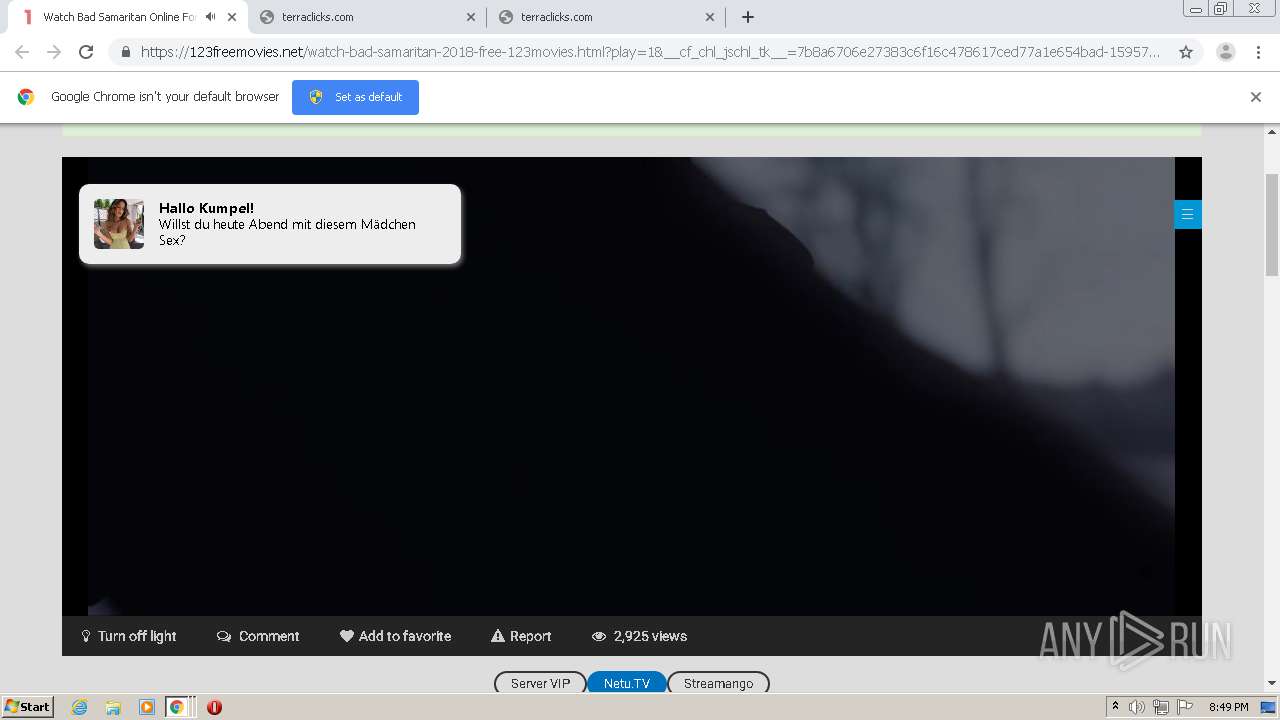Open a new browser tab
The height and width of the screenshot is (720, 1280).
pos(748,17)
